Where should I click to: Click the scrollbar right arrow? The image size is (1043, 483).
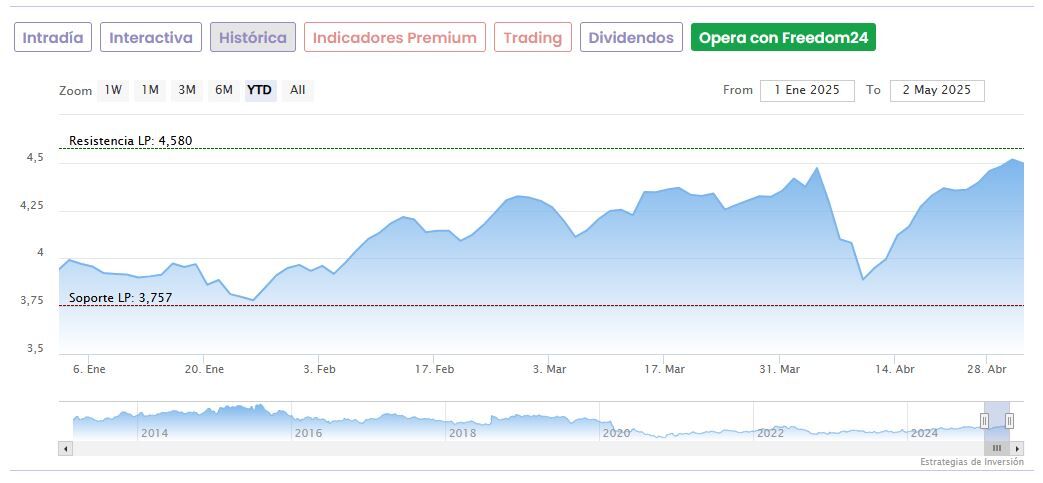(x=1017, y=448)
